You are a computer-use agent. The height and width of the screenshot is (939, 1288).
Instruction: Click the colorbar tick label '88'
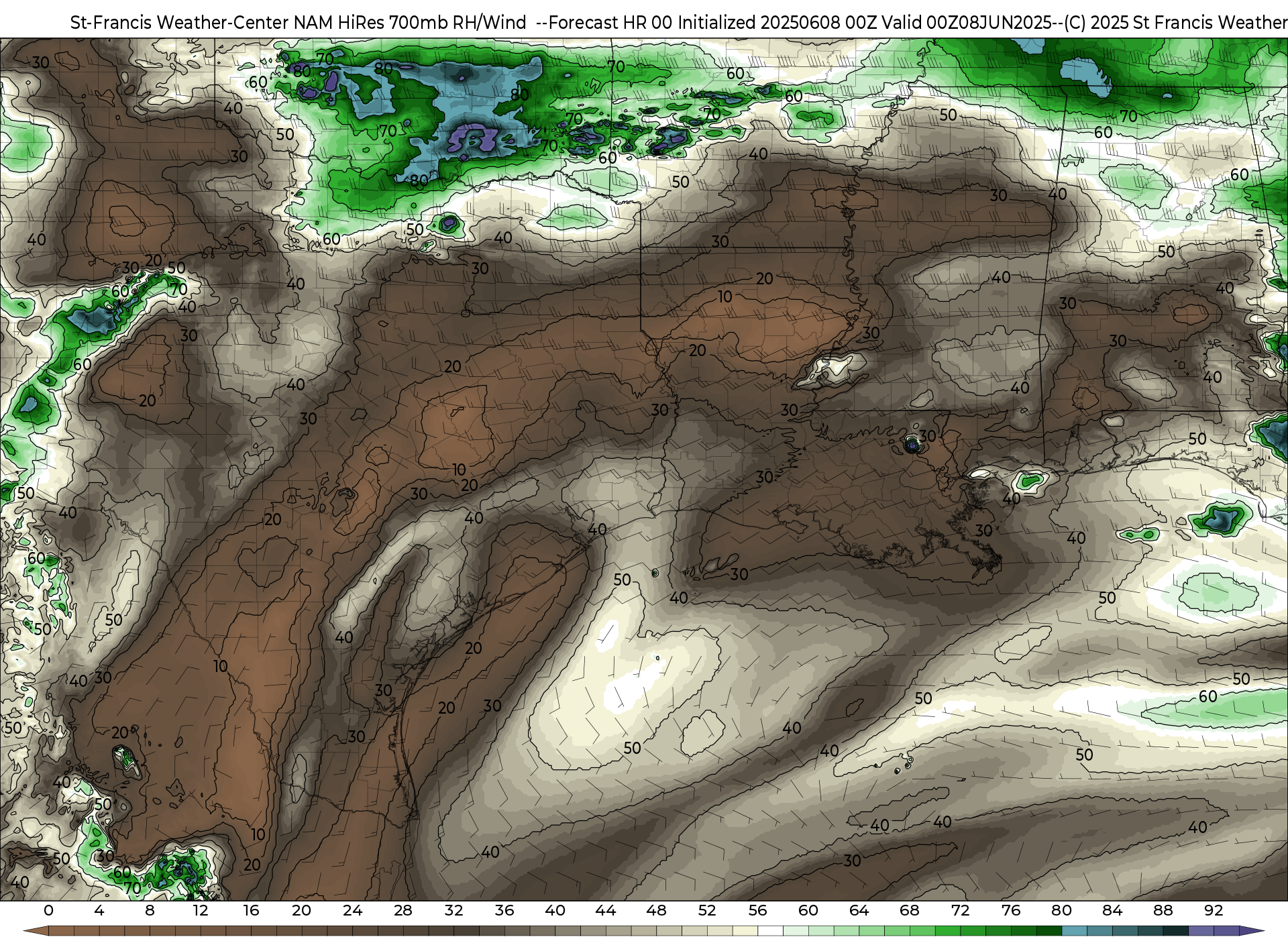click(1163, 910)
